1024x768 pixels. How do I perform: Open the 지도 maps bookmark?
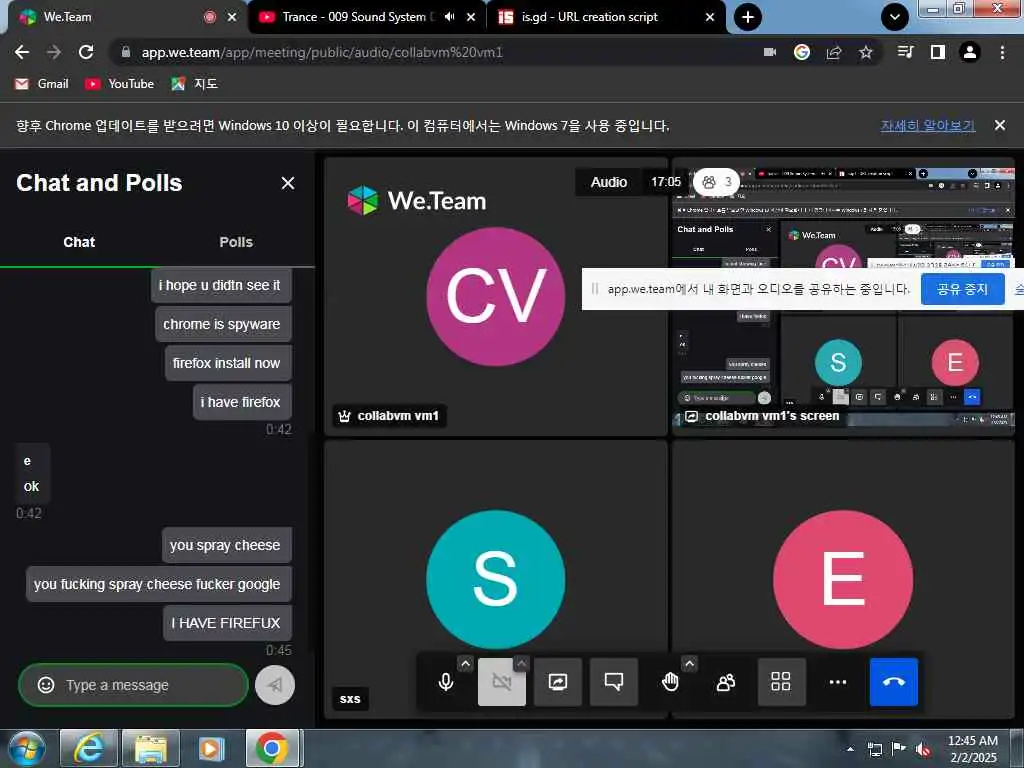point(194,84)
